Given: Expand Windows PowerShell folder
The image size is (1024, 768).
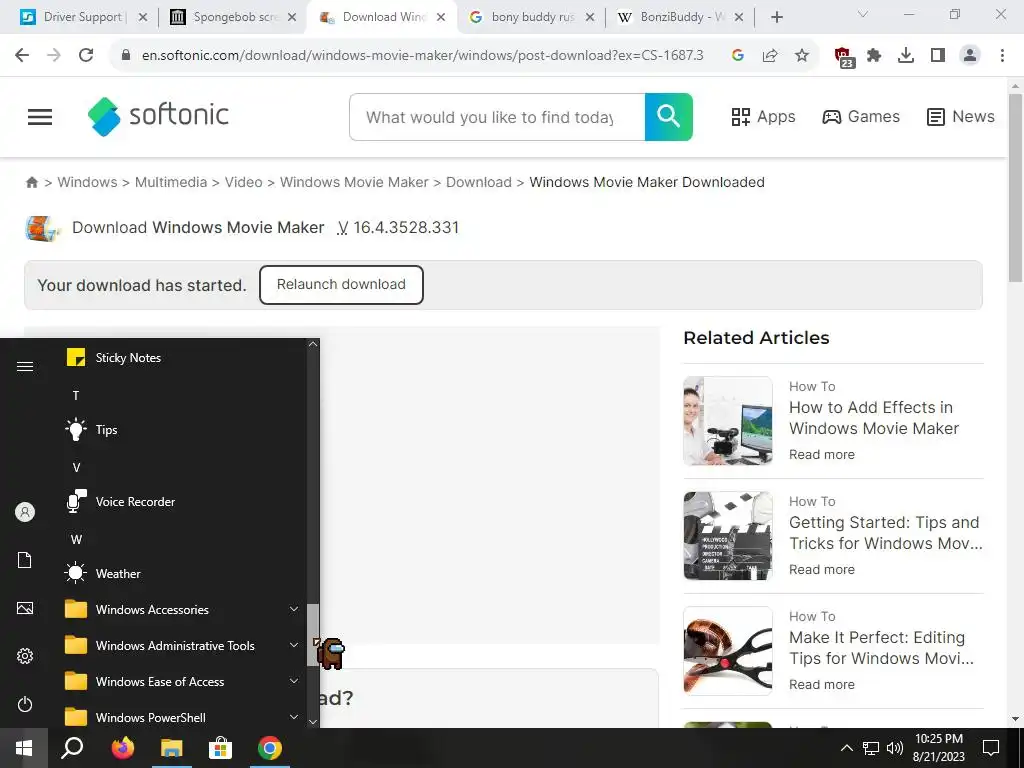Looking at the screenshot, I should coord(182,716).
